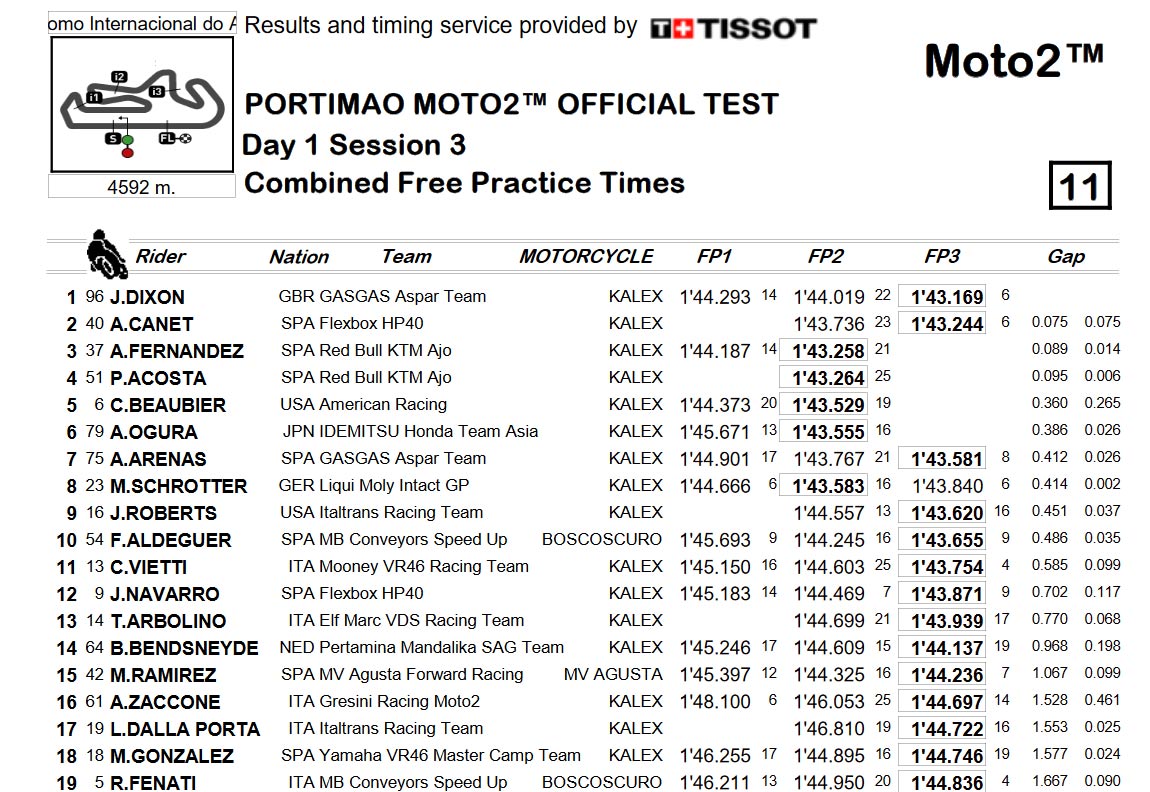Click the R.FENATI row name

pos(153,782)
